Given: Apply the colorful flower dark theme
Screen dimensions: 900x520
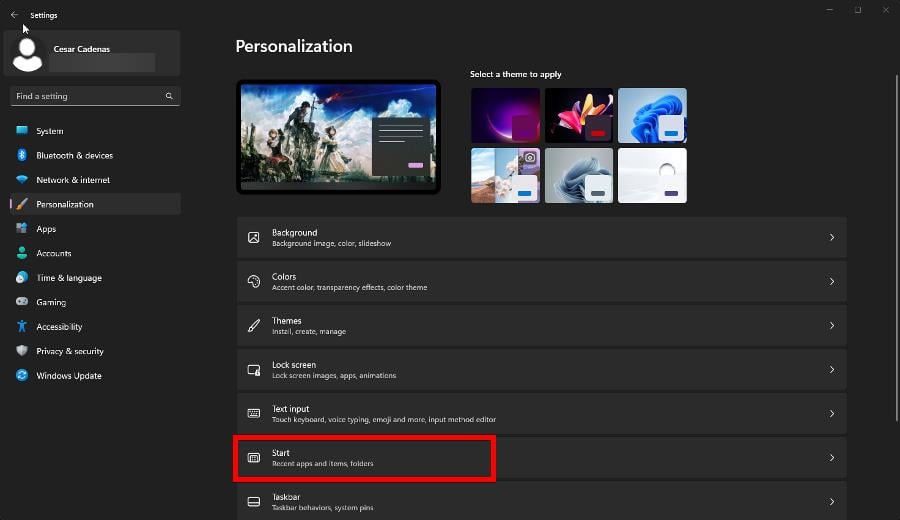Looking at the screenshot, I should pos(579,115).
